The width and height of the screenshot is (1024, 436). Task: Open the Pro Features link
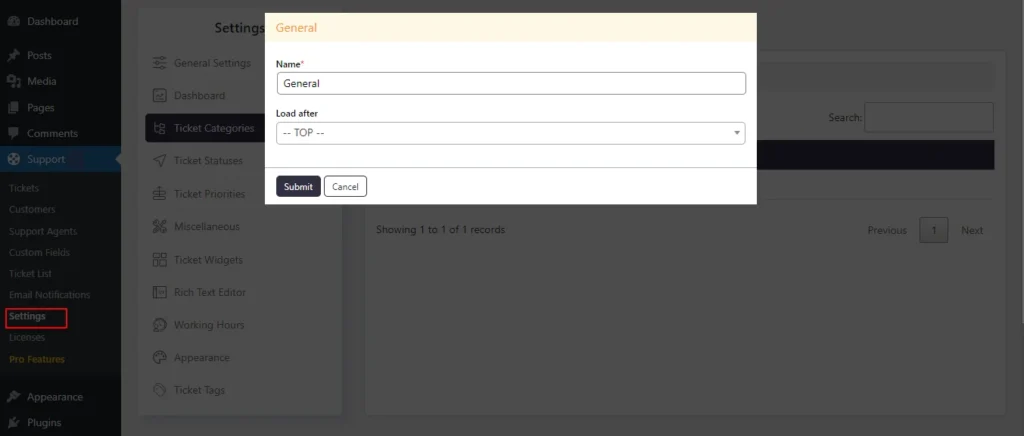point(37,359)
